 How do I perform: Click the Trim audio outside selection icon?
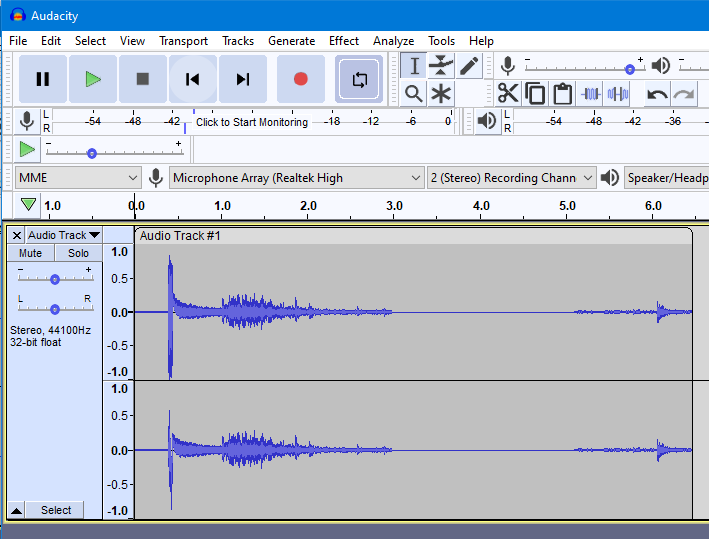[591, 94]
